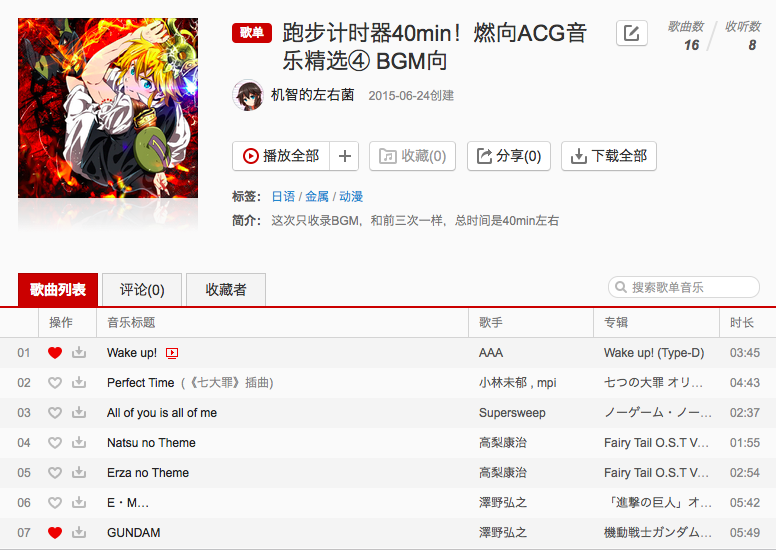This screenshot has height=550, width=776.
Task: Sort by the 时长 column header
Action: (742, 323)
